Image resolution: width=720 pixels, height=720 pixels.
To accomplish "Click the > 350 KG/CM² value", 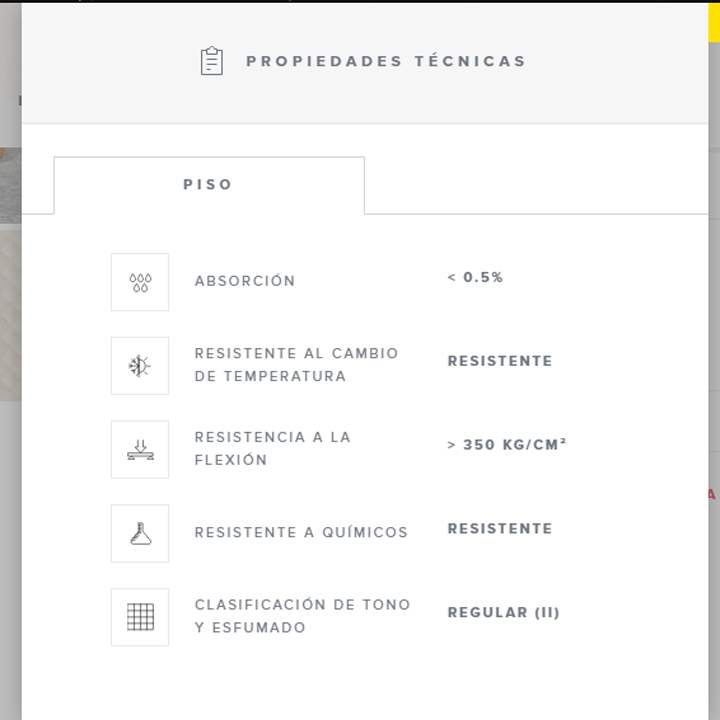I will click(x=507, y=444).
